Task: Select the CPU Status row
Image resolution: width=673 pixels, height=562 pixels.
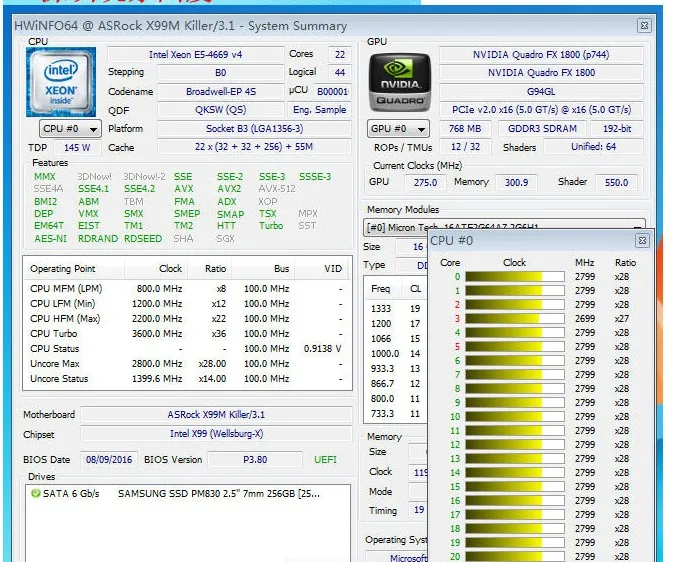Action: click(187, 349)
